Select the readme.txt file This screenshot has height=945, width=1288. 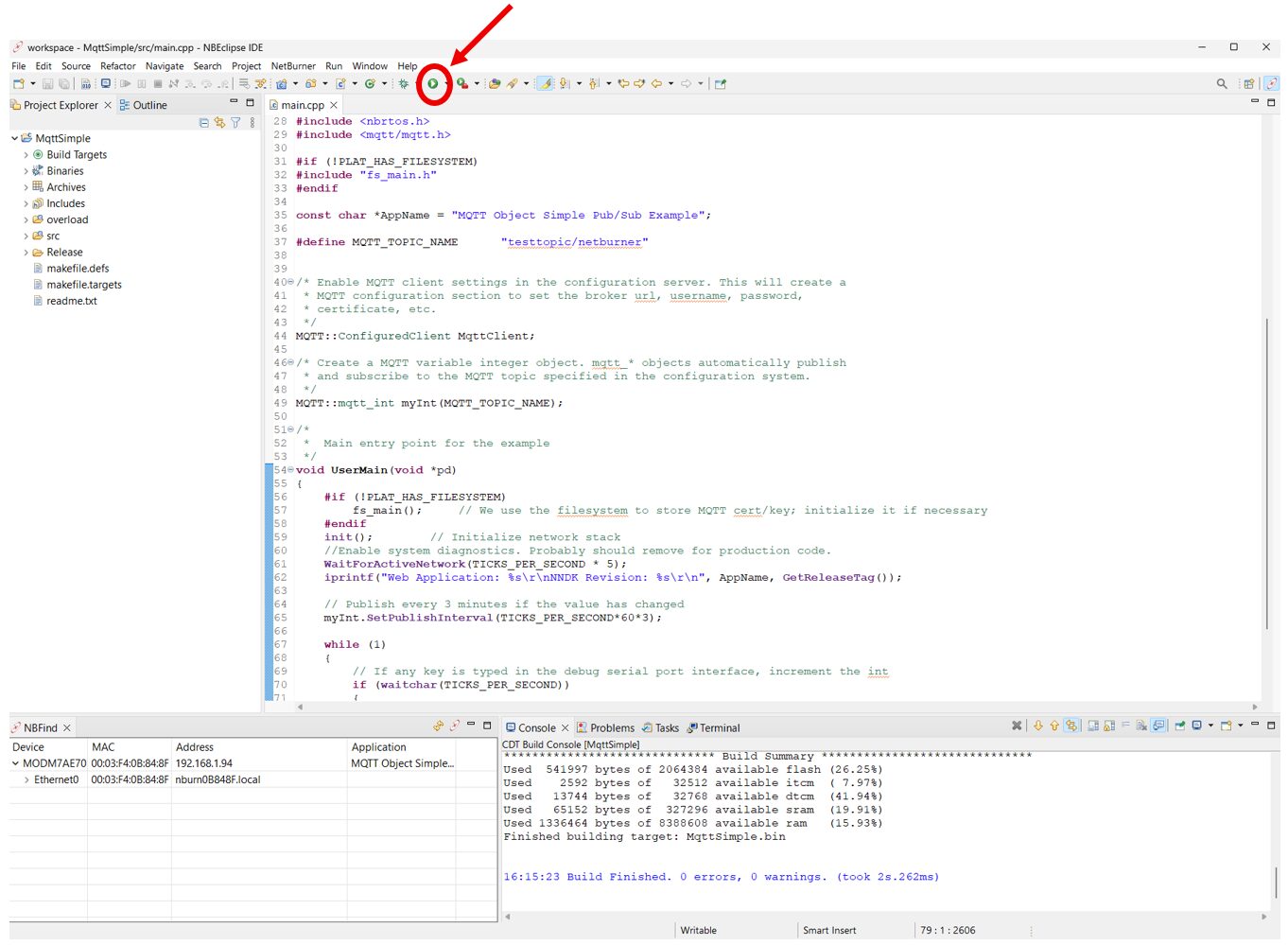[72, 301]
